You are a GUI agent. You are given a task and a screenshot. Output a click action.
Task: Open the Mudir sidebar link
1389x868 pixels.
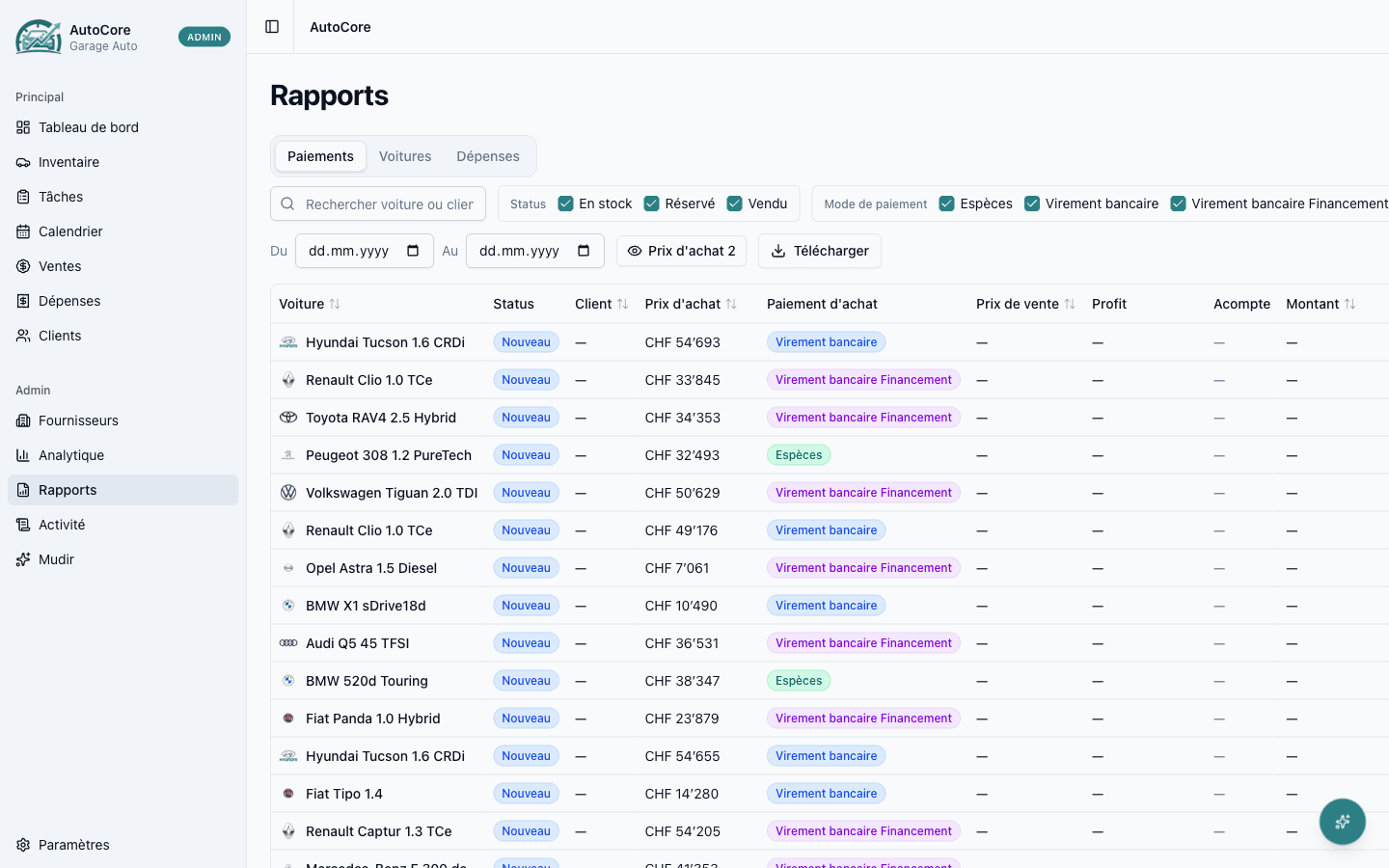56,559
